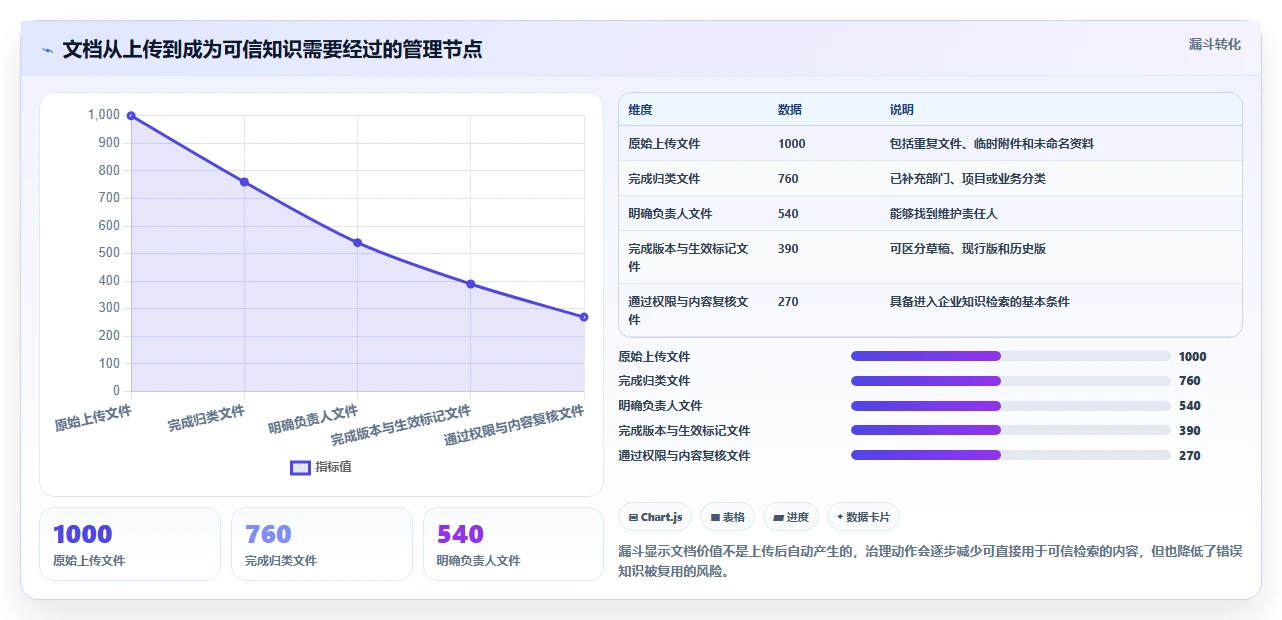Click the chart data point at value 1000
Image resolution: width=1282 pixels, height=620 pixels.
(131, 116)
